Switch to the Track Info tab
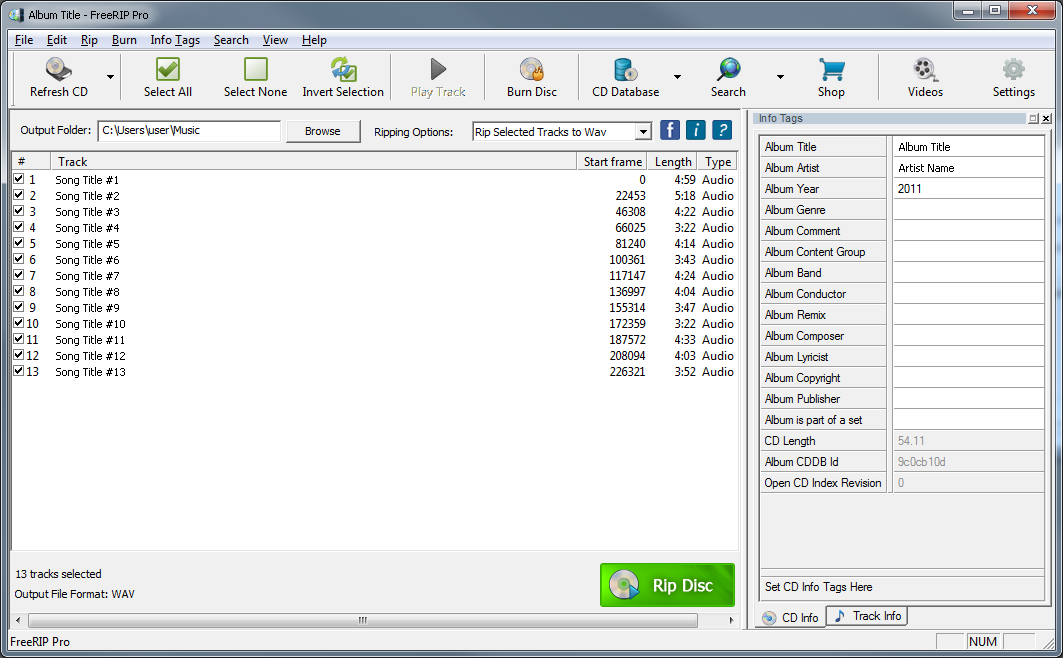The image size is (1063, 658). coord(867,616)
